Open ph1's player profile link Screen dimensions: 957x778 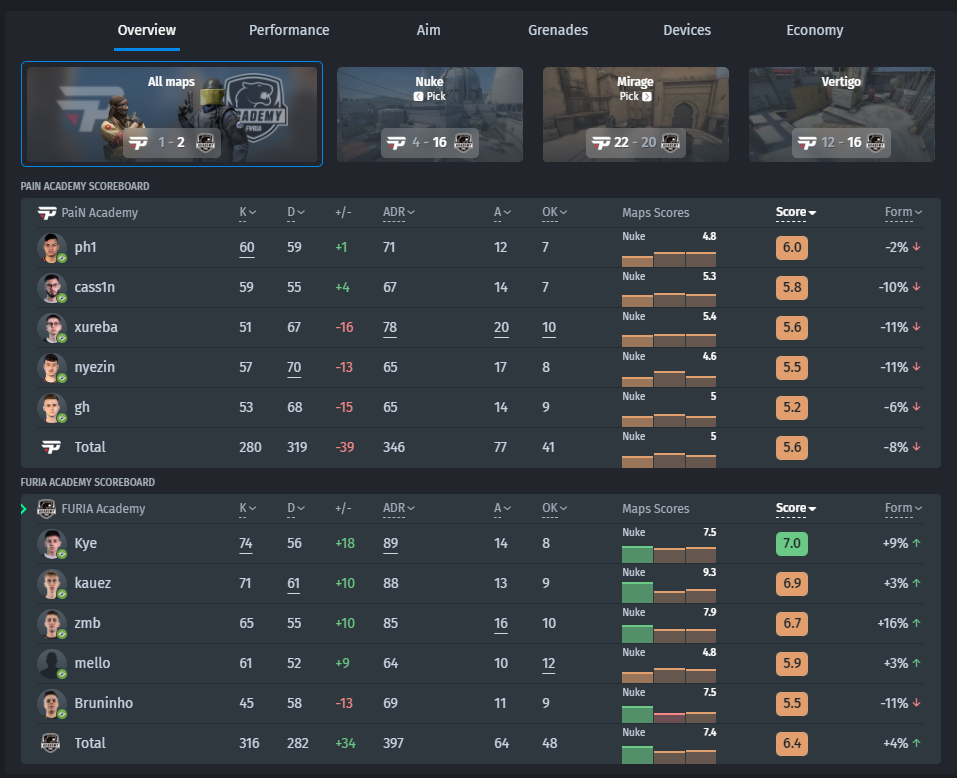click(x=85, y=248)
